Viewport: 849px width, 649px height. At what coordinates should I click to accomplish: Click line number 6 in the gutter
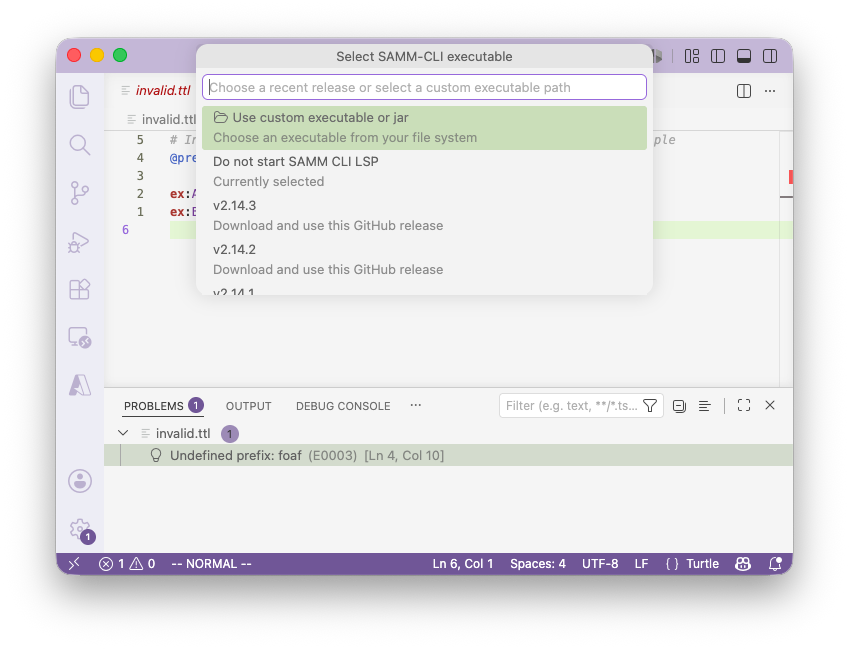126,230
